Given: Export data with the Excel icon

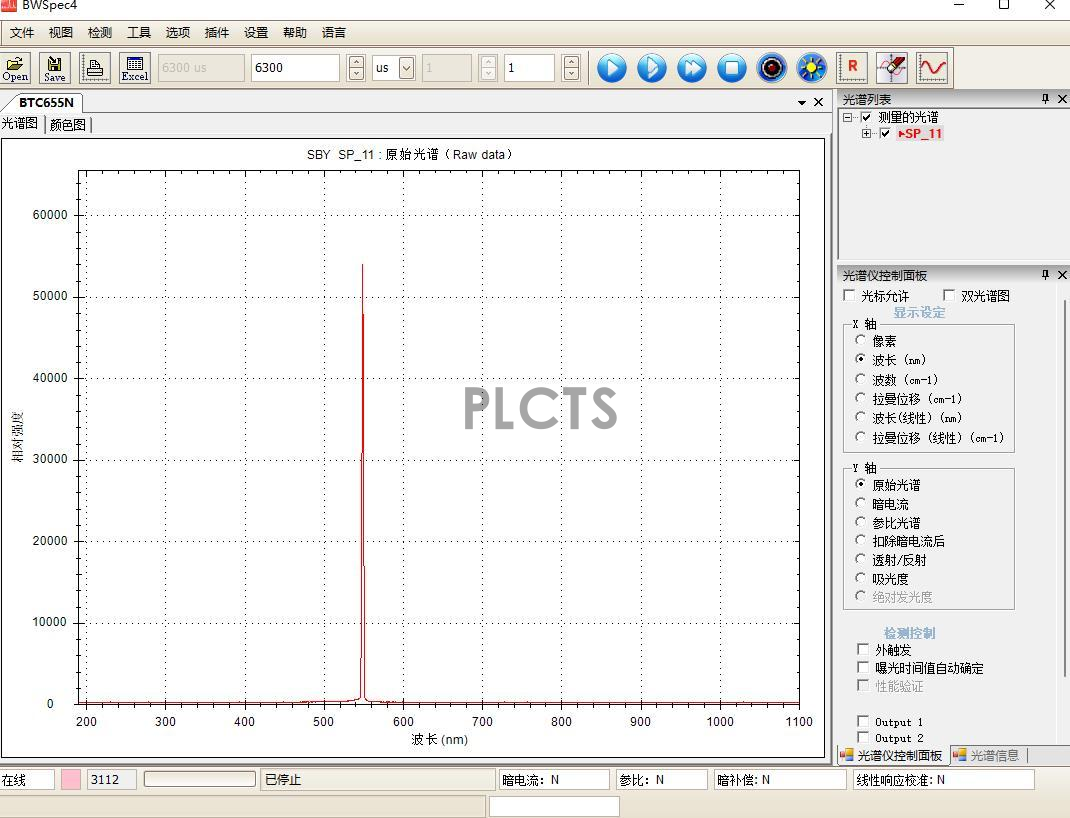Looking at the screenshot, I should point(134,68).
